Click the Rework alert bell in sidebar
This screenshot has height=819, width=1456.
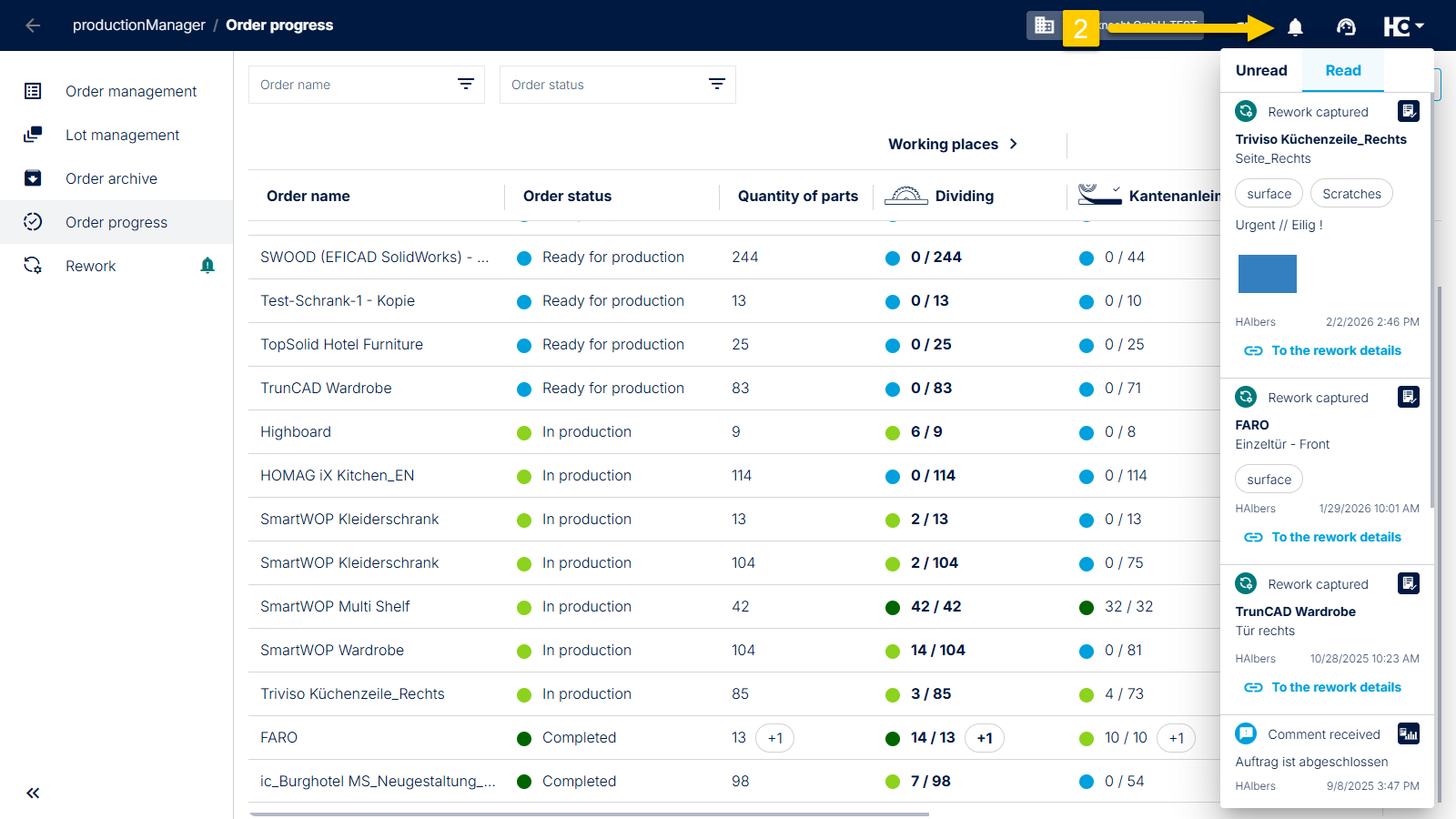click(x=207, y=265)
